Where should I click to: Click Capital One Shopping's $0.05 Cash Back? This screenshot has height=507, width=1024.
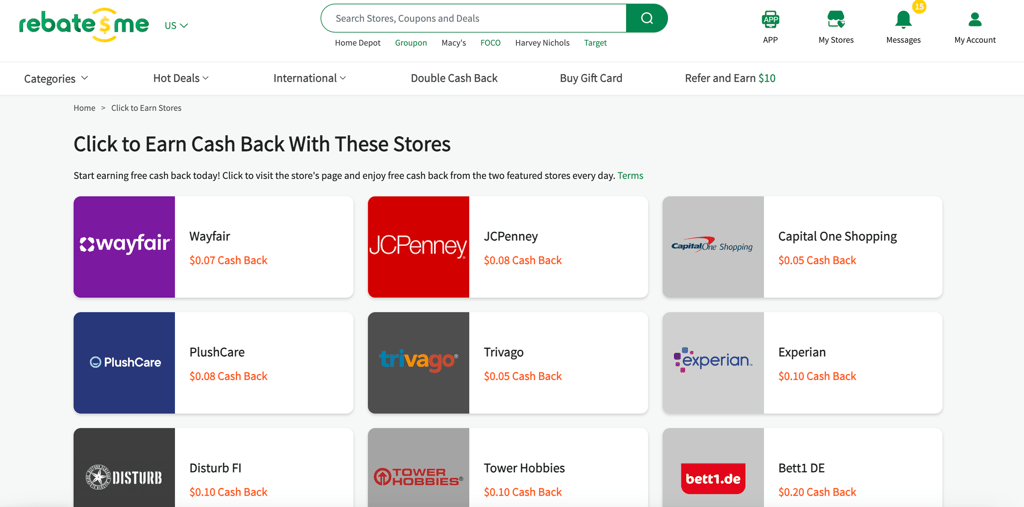(817, 260)
